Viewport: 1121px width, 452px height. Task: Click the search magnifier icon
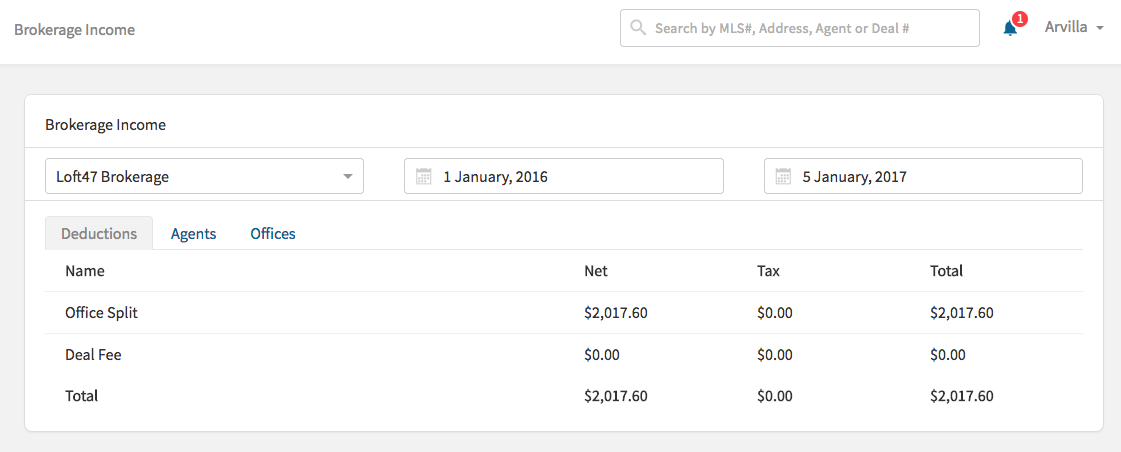tap(637, 28)
